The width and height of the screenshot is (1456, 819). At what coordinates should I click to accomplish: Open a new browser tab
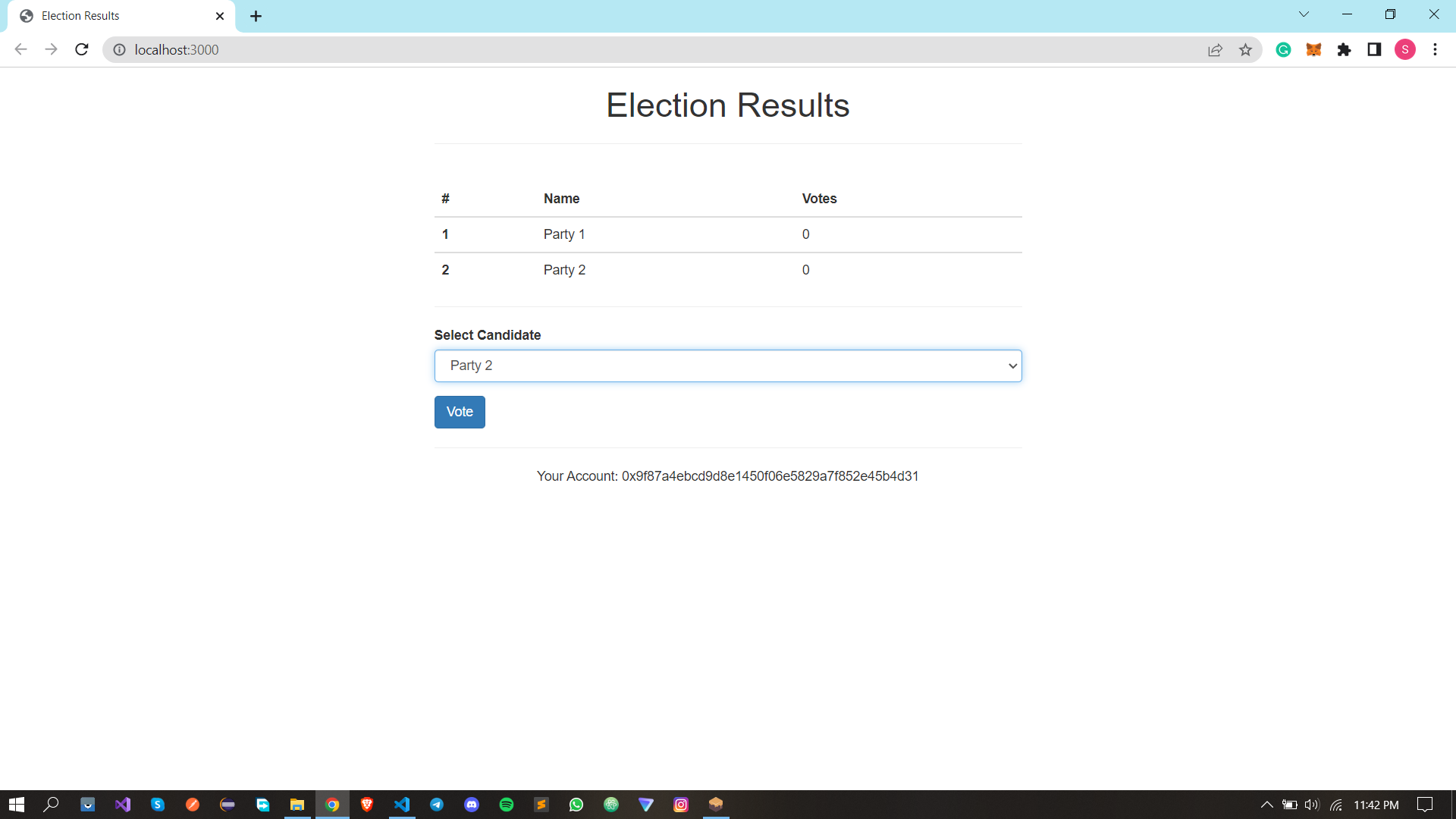[256, 16]
